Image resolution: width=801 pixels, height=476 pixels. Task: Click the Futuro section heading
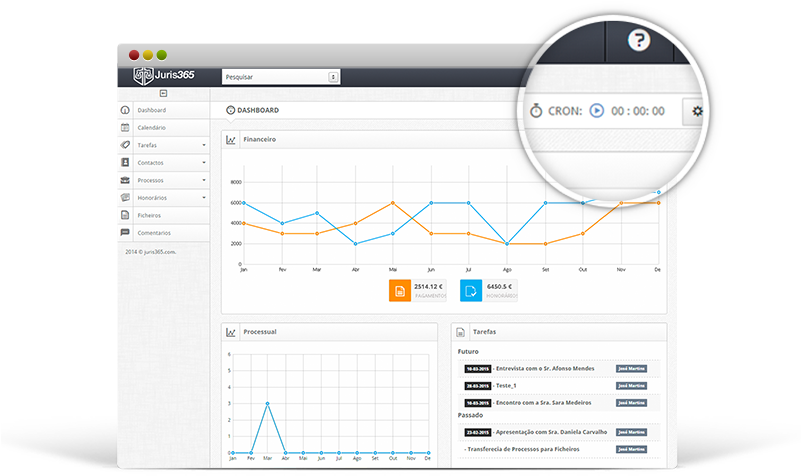click(468, 351)
